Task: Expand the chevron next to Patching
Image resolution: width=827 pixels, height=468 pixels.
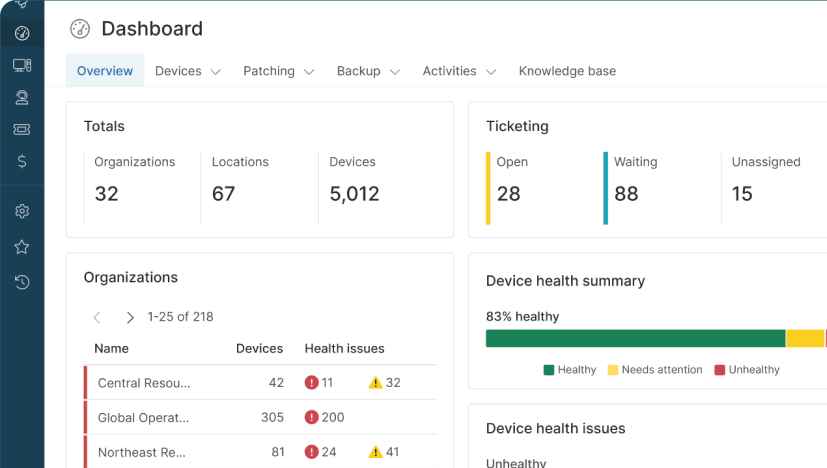Action: coord(309,72)
